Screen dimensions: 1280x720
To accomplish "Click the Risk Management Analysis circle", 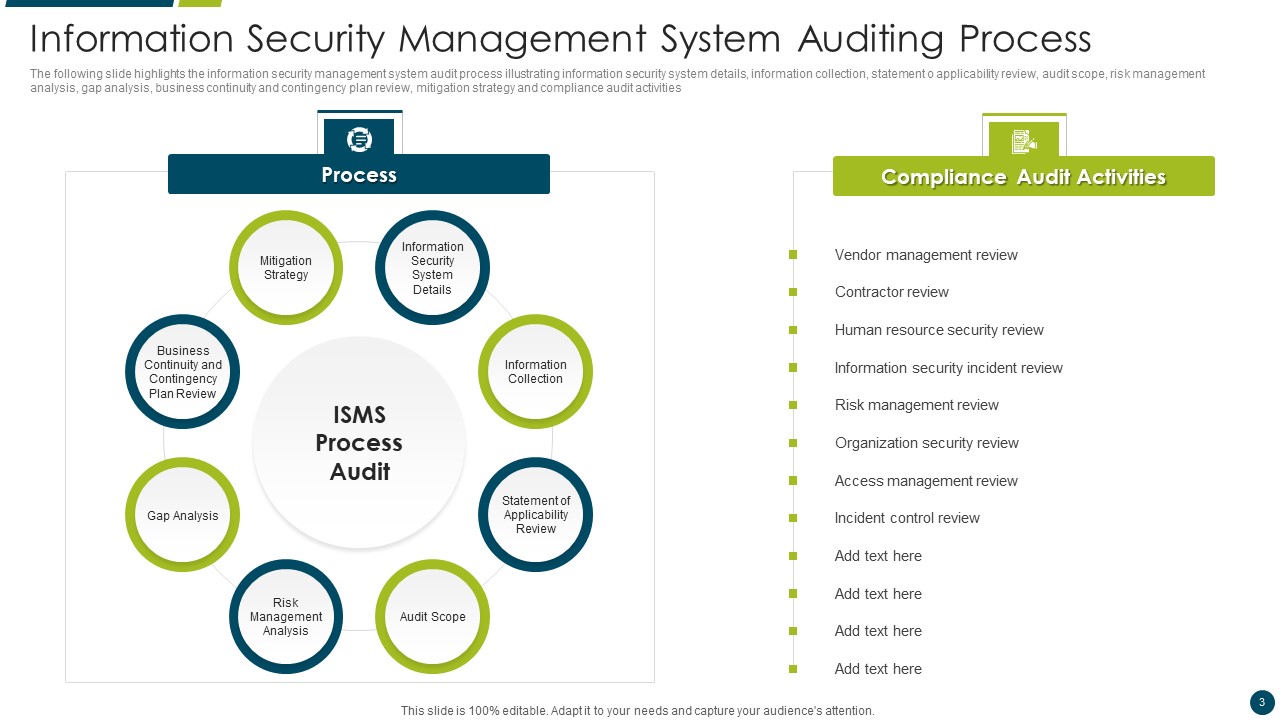I will (286, 616).
